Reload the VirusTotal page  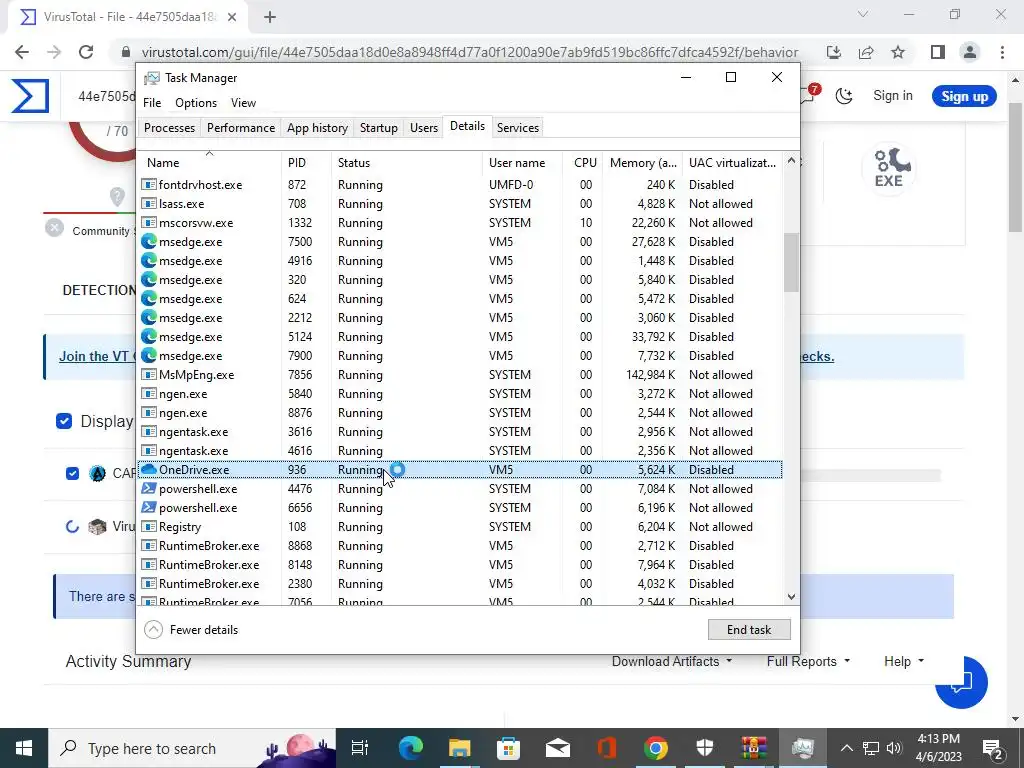(x=86, y=52)
